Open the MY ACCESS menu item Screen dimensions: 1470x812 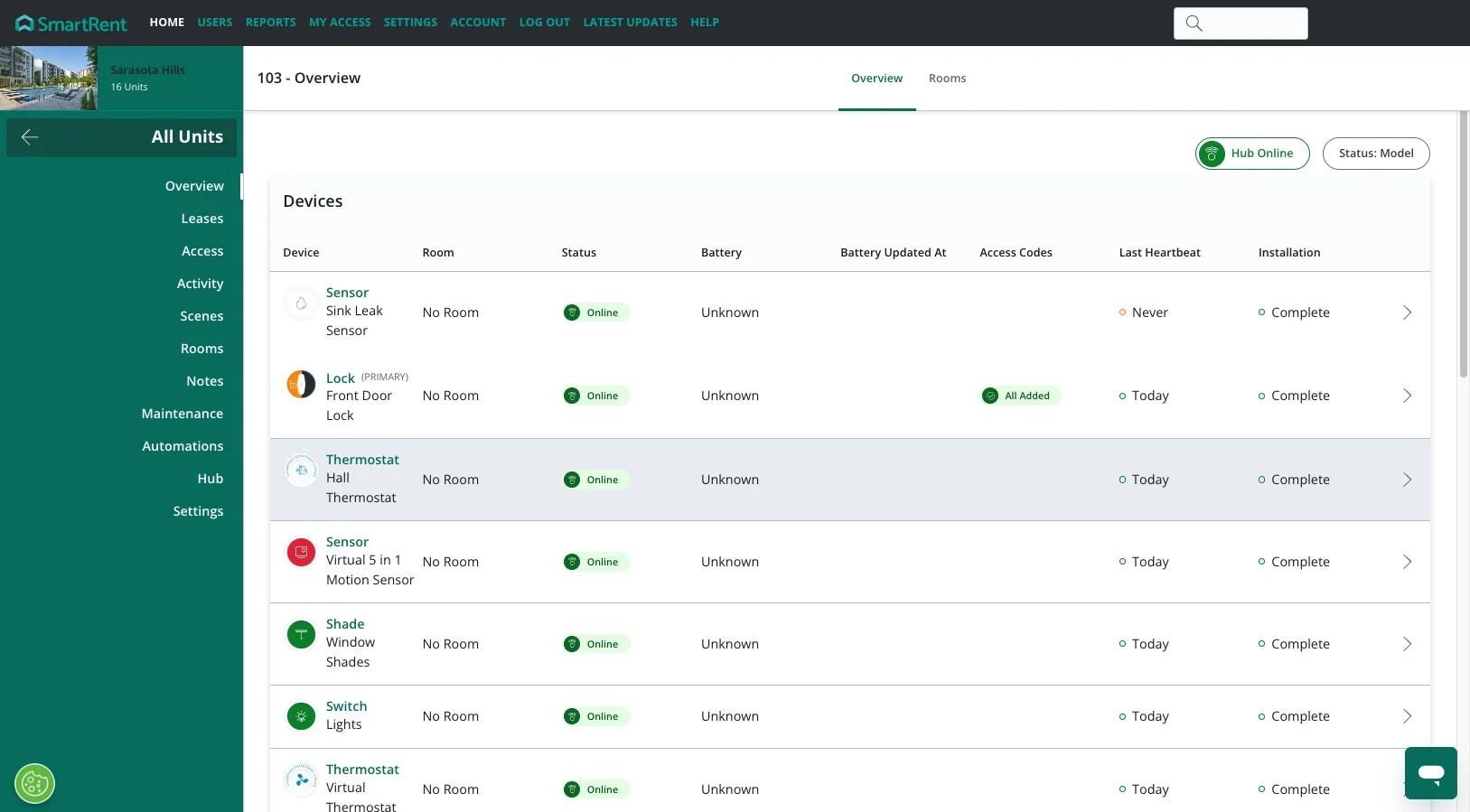[x=340, y=23]
